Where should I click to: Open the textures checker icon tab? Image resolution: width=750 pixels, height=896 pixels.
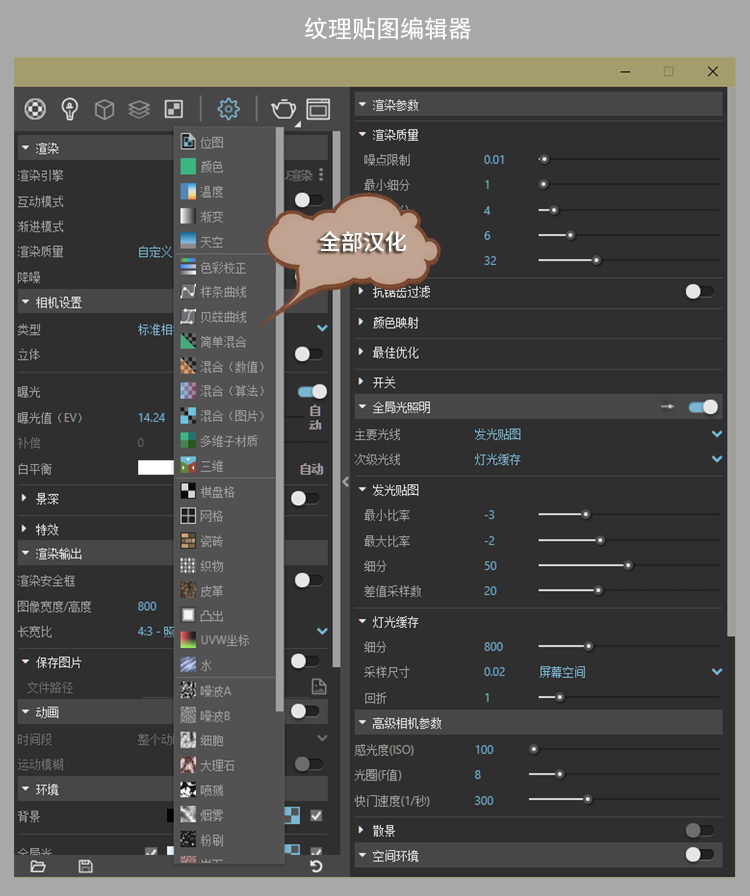pos(174,109)
